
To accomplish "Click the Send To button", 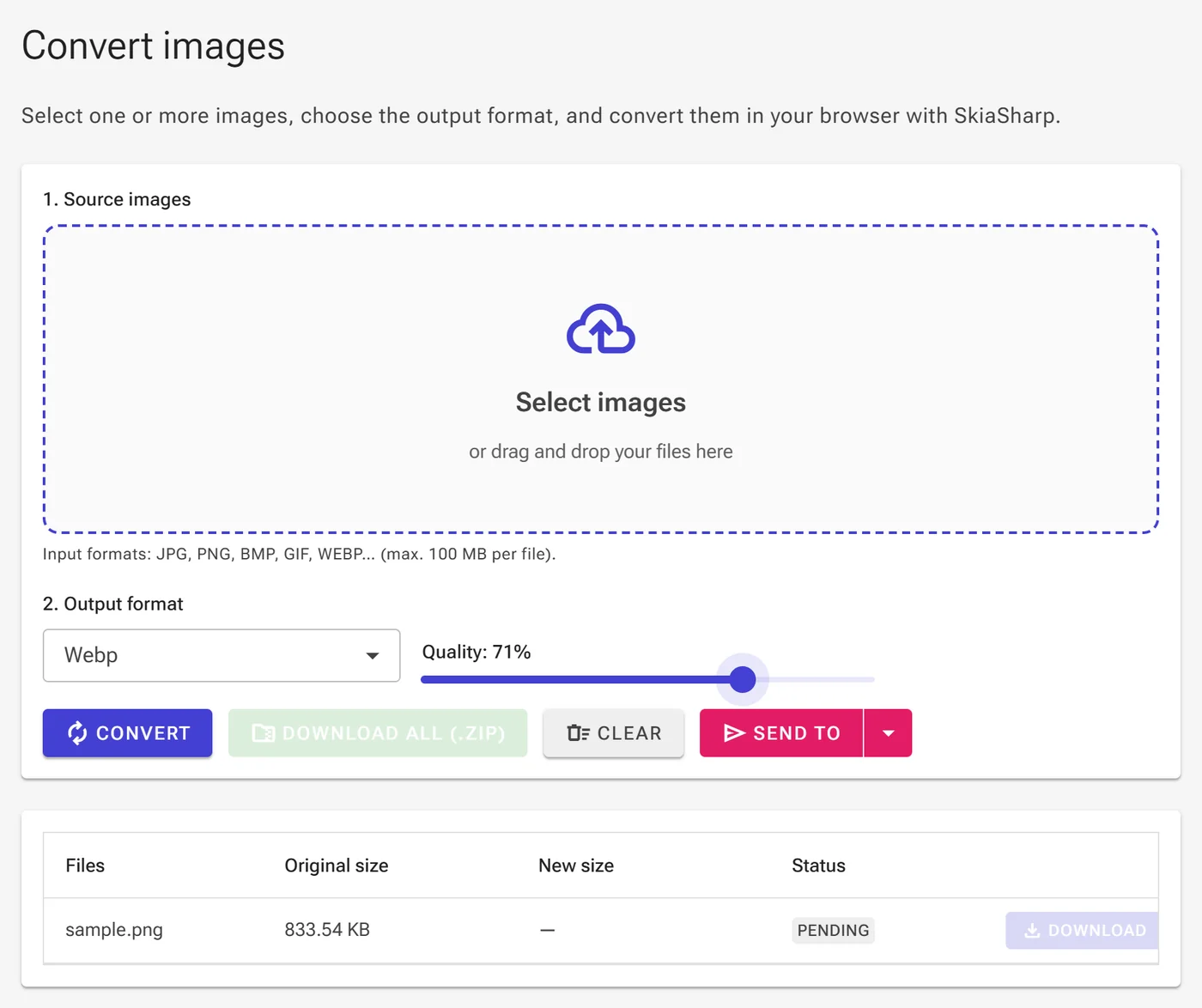I will pos(781,733).
